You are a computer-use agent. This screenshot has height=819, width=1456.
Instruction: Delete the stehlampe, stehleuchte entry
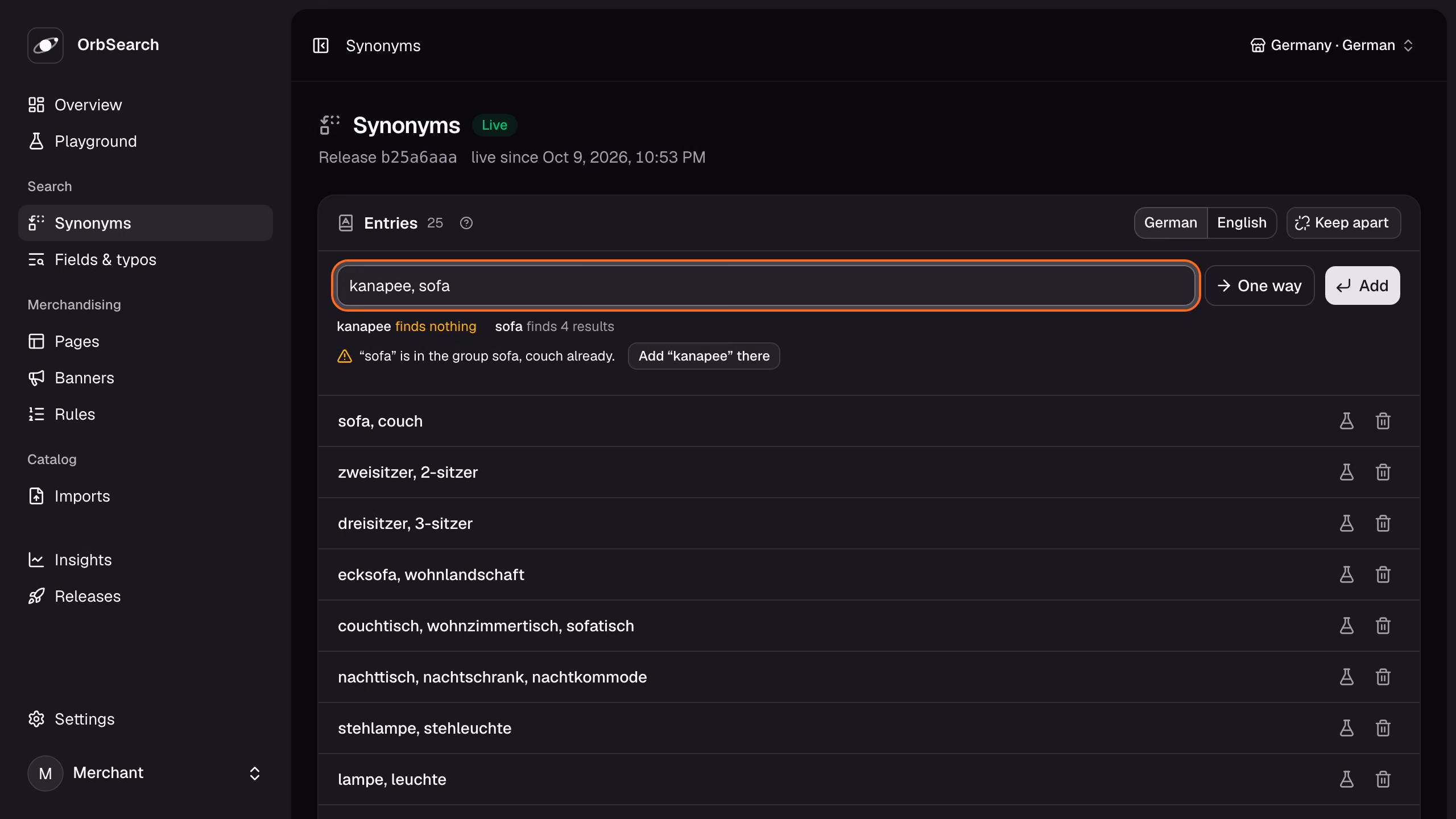(1383, 728)
